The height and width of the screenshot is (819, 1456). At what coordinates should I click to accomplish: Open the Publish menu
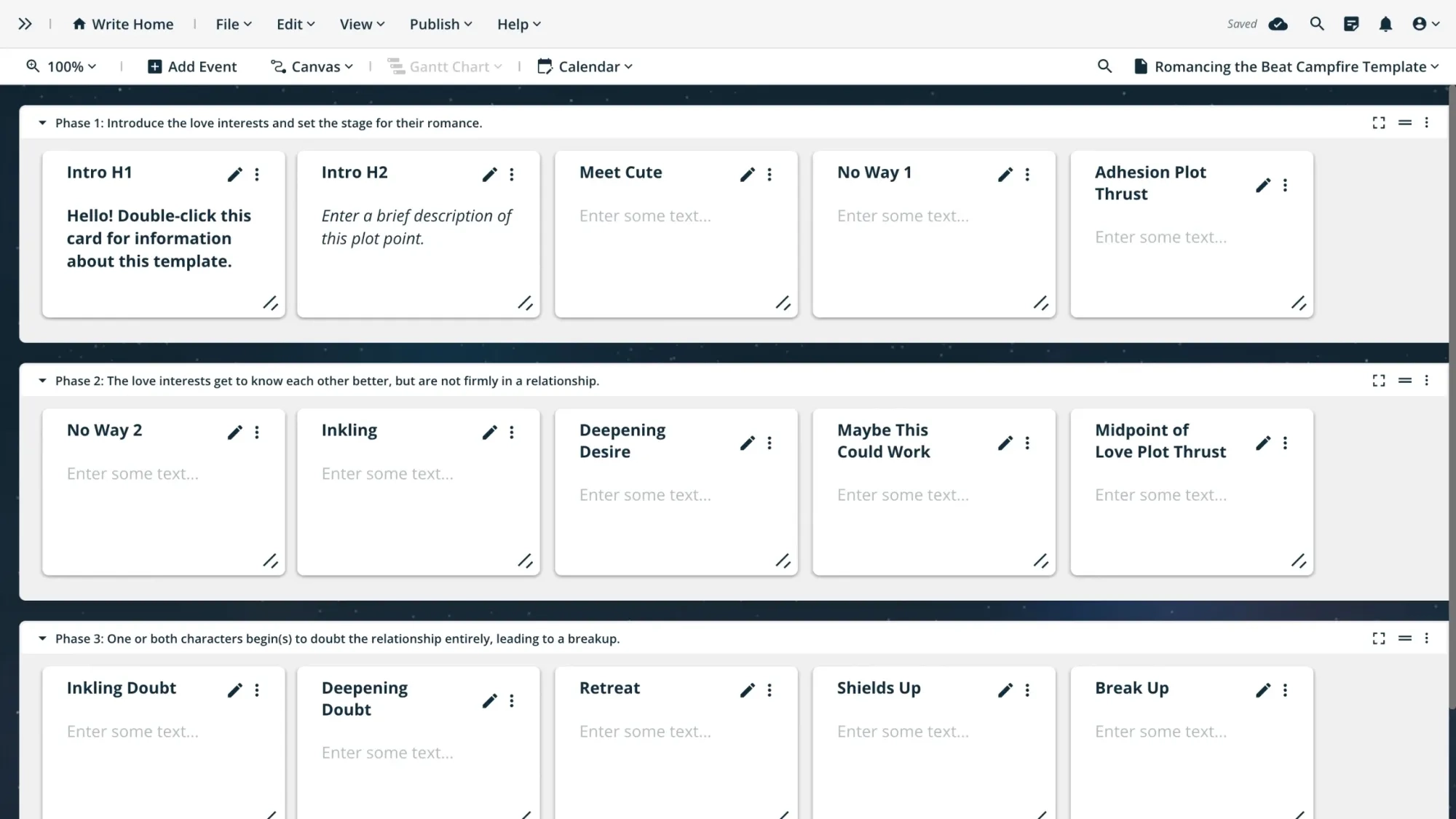click(440, 24)
